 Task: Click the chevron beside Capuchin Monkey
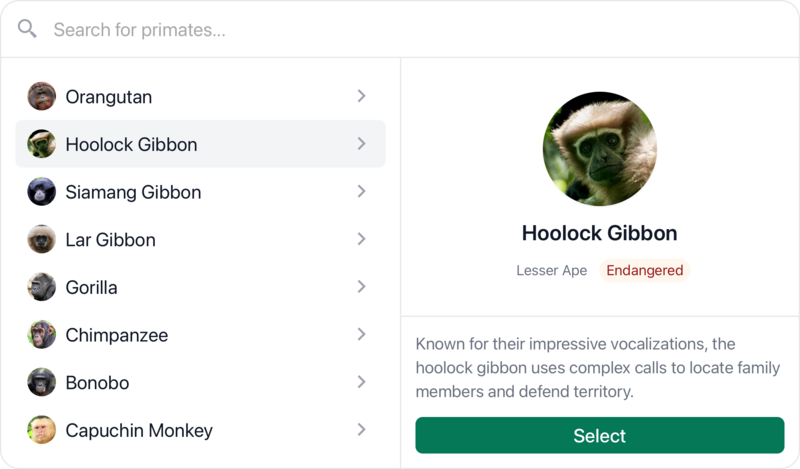[x=361, y=430]
